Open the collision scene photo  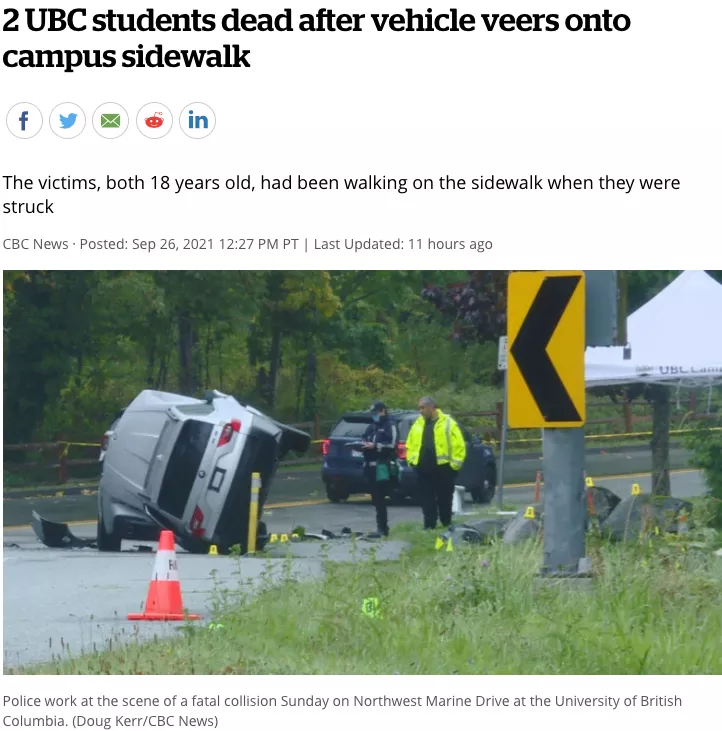(362, 472)
